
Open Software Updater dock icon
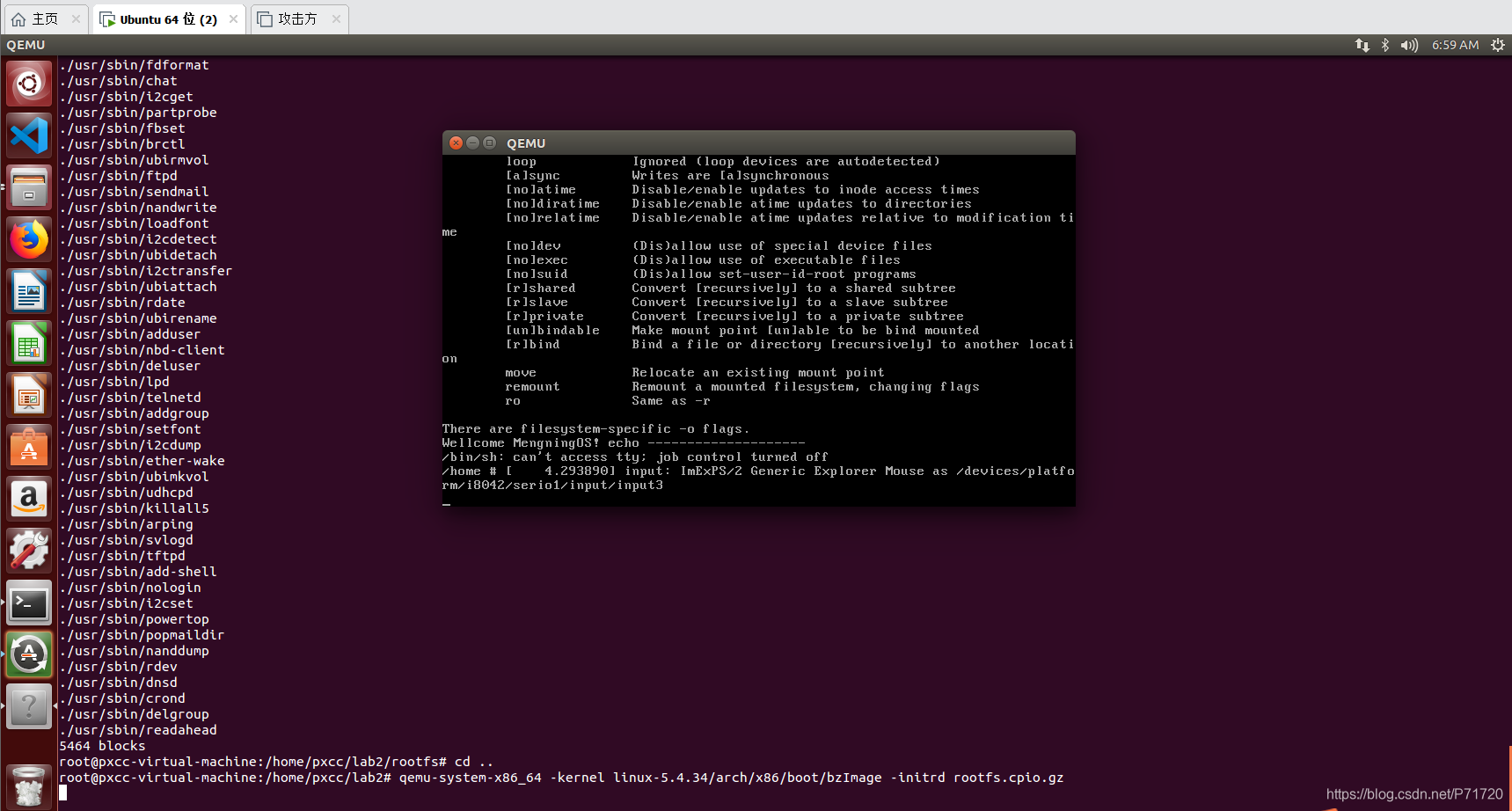pyautogui.click(x=29, y=655)
